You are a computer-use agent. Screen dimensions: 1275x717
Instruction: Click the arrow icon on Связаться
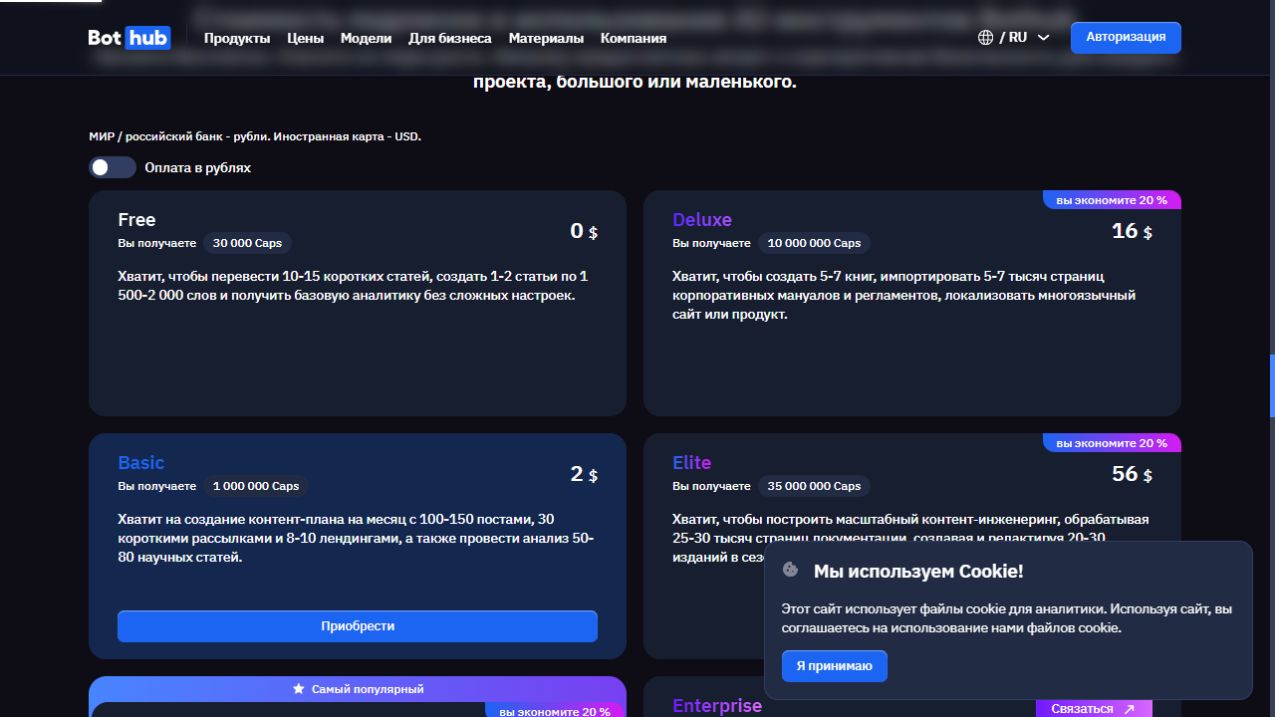pyautogui.click(x=1129, y=709)
